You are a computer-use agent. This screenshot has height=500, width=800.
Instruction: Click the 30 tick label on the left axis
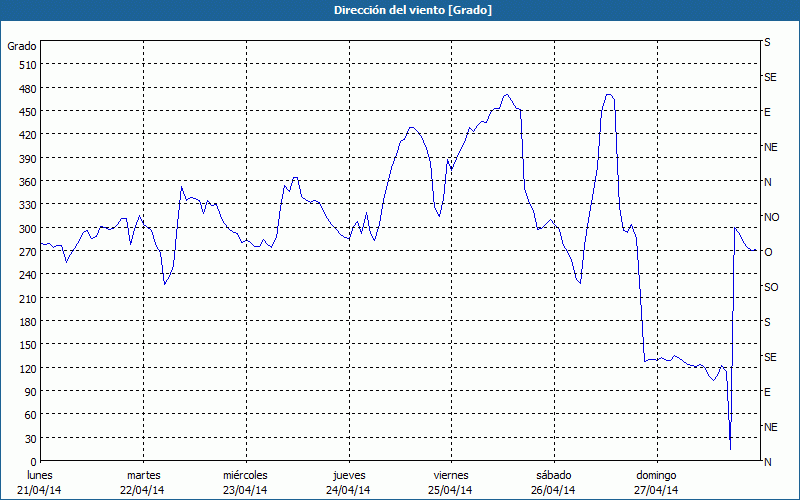(26, 438)
